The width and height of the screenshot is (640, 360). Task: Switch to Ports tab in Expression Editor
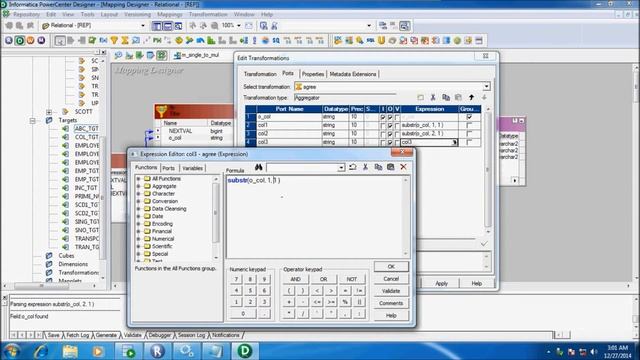click(x=169, y=168)
